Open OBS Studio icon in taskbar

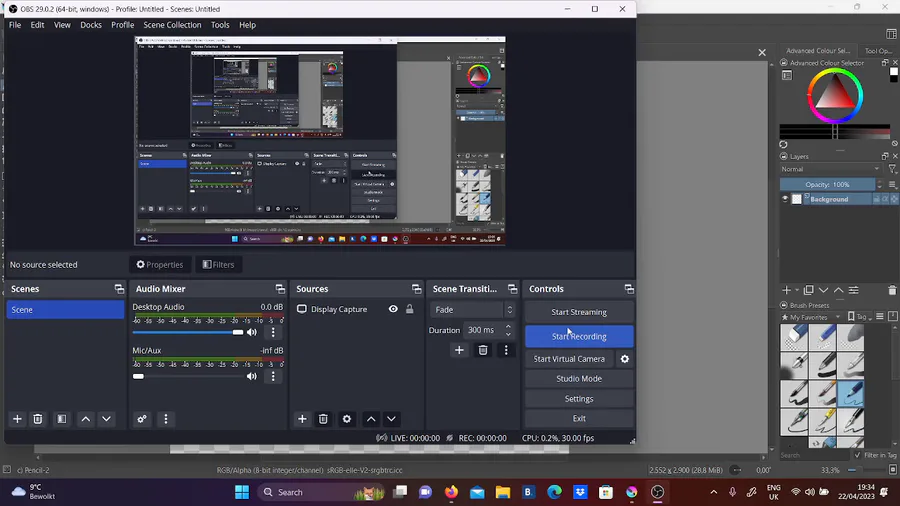pos(657,492)
